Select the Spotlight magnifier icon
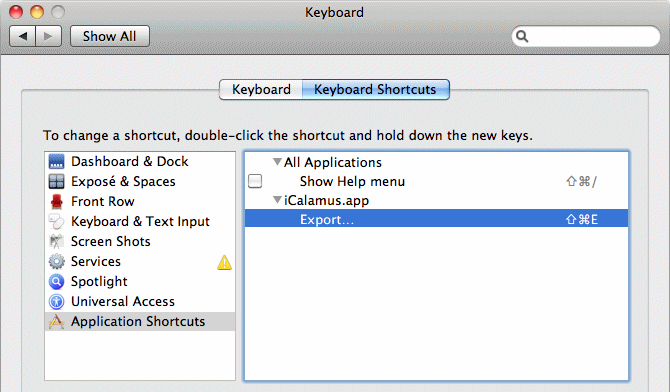The image size is (670, 392). coord(56,281)
